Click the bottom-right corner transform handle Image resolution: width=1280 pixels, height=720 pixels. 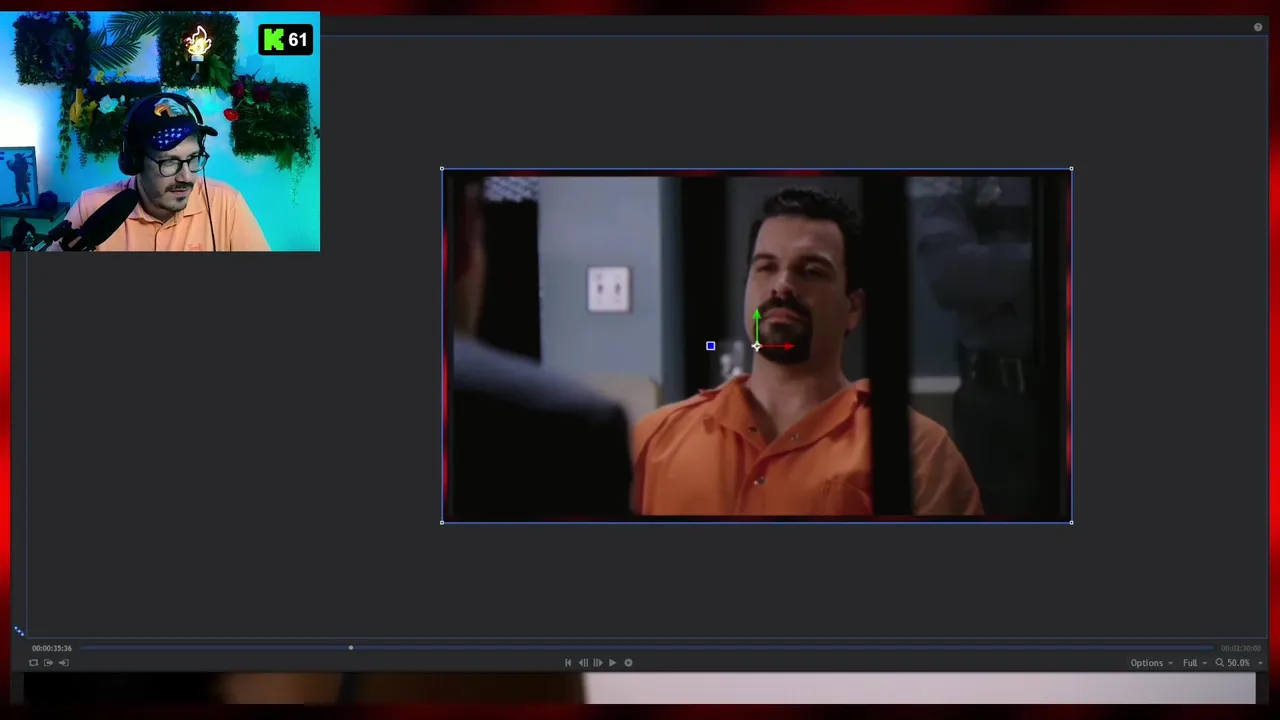[1071, 522]
